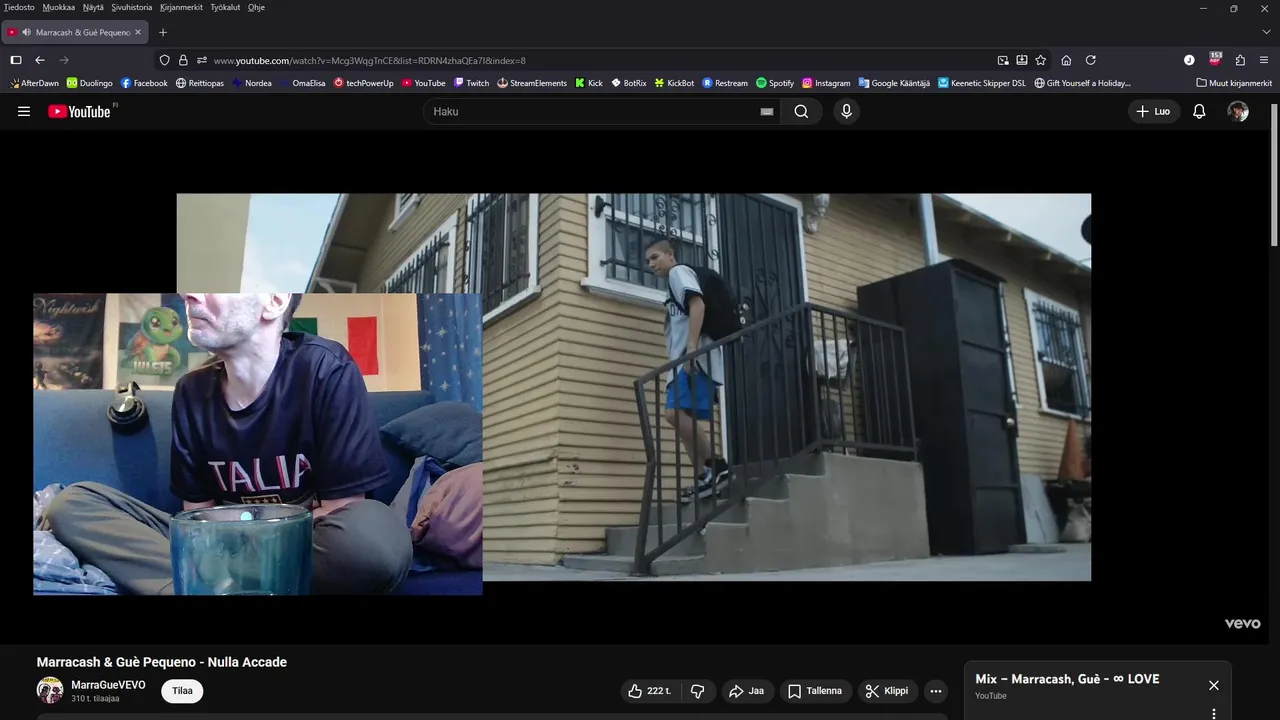
Task: Open Google Kääntäjä bookmark
Action: click(x=894, y=83)
